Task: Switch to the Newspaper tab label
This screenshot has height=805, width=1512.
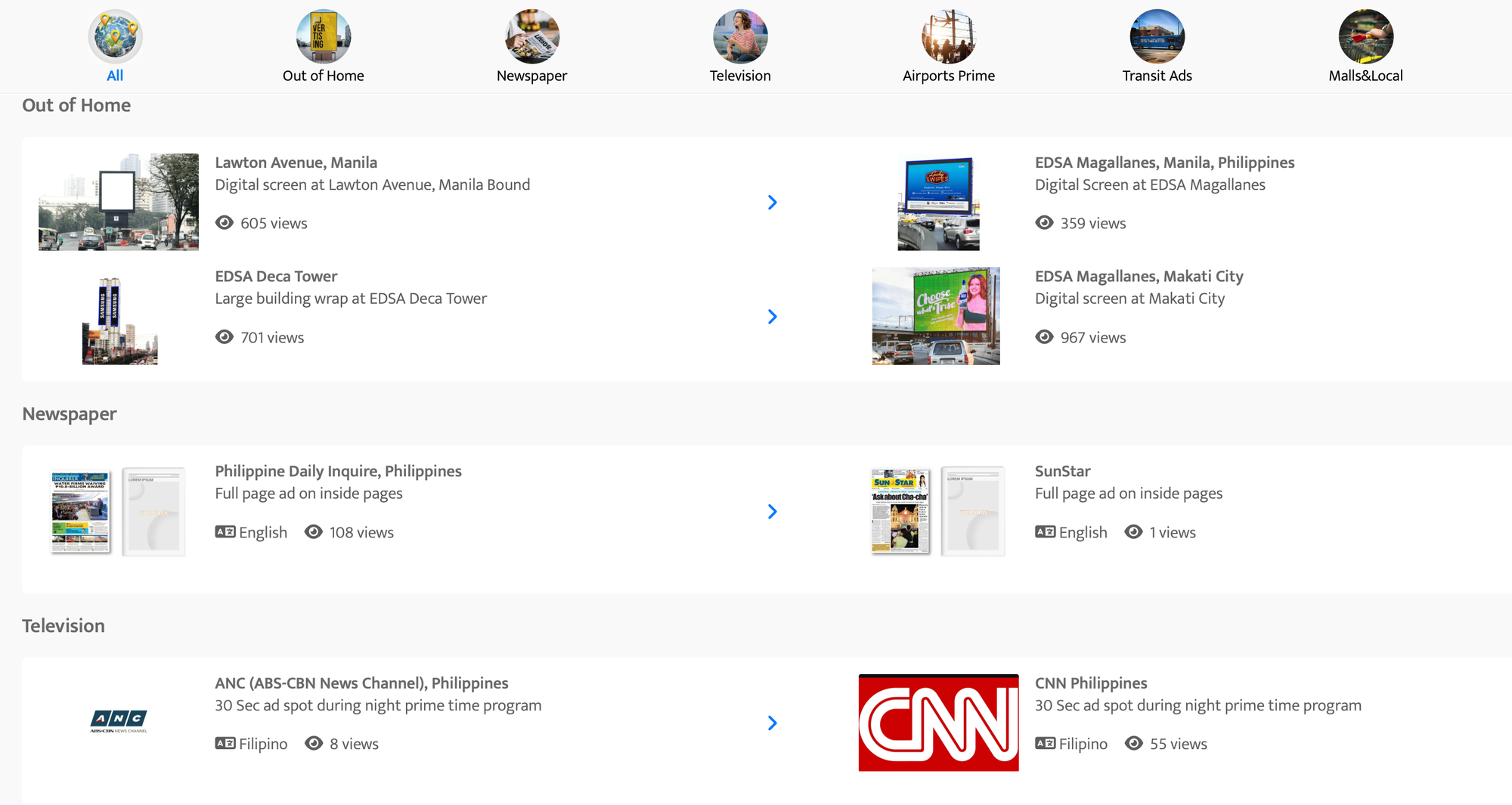Action: pos(532,76)
